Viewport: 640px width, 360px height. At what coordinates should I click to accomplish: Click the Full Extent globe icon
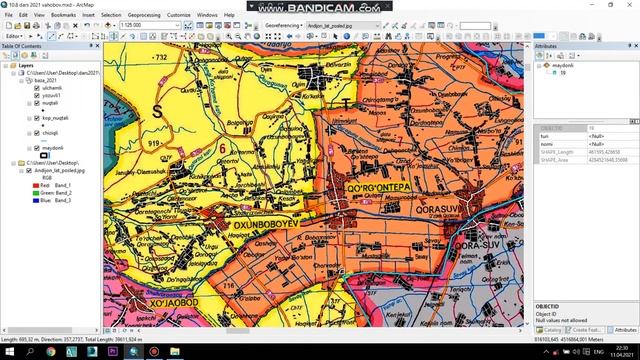pos(257,36)
